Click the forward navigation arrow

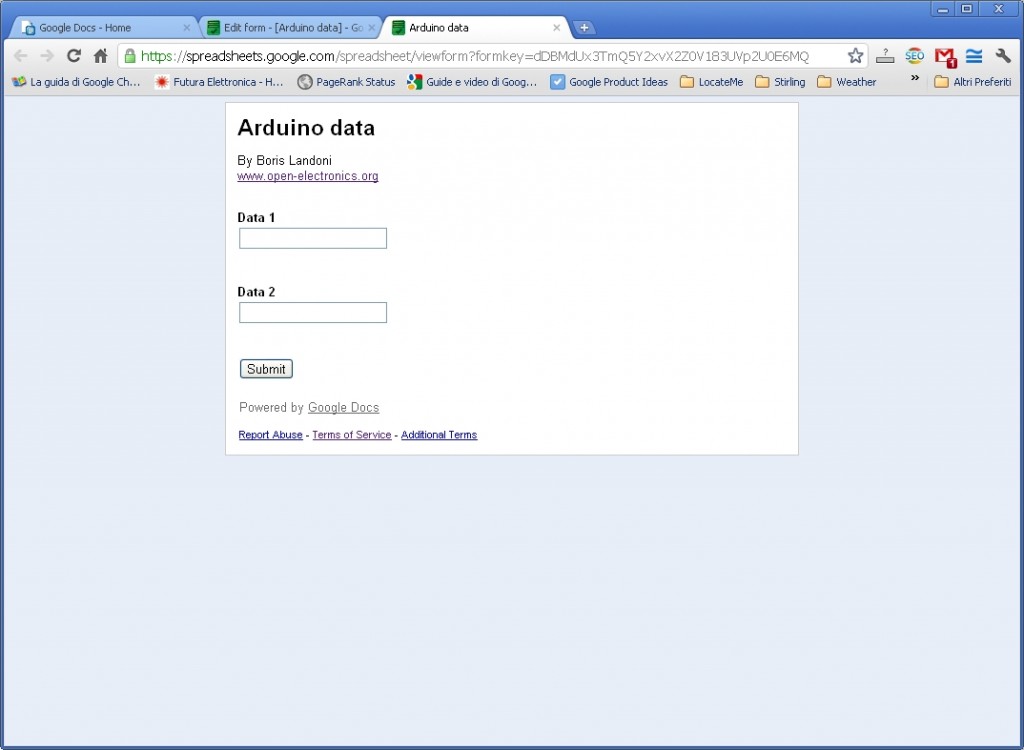pyautogui.click(x=46, y=57)
